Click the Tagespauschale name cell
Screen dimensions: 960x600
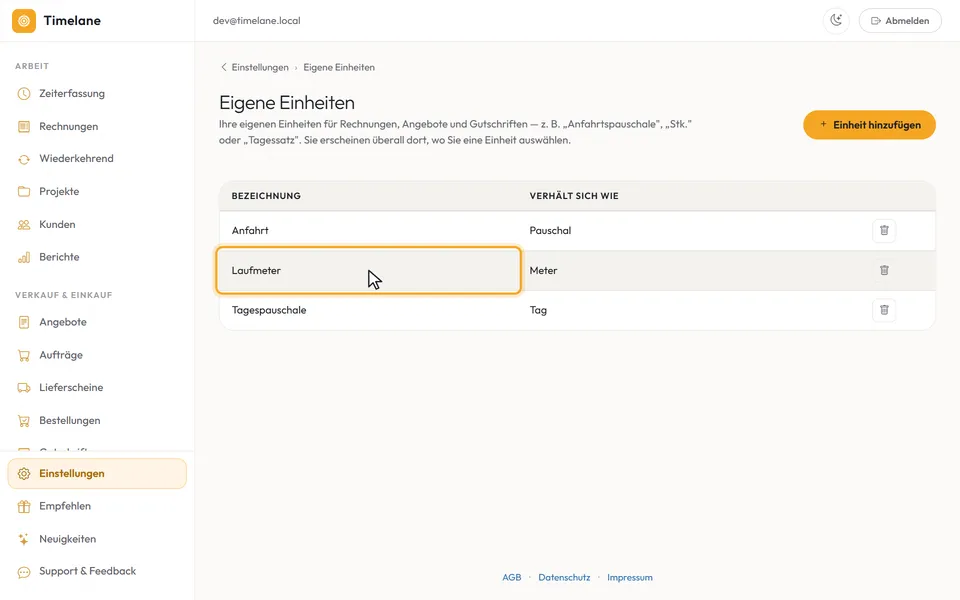369,310
